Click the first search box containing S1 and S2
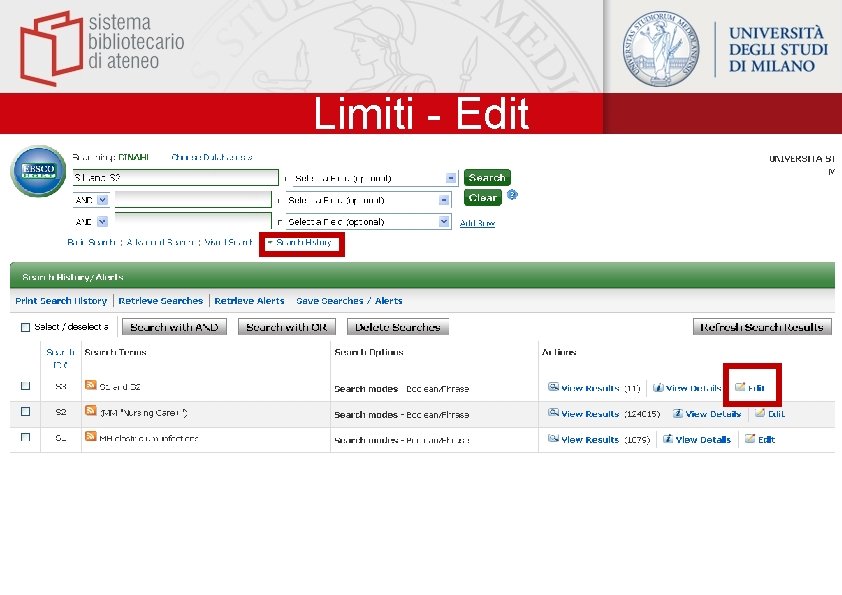This screenshot has width=842, height=595. tap(176, 178)
